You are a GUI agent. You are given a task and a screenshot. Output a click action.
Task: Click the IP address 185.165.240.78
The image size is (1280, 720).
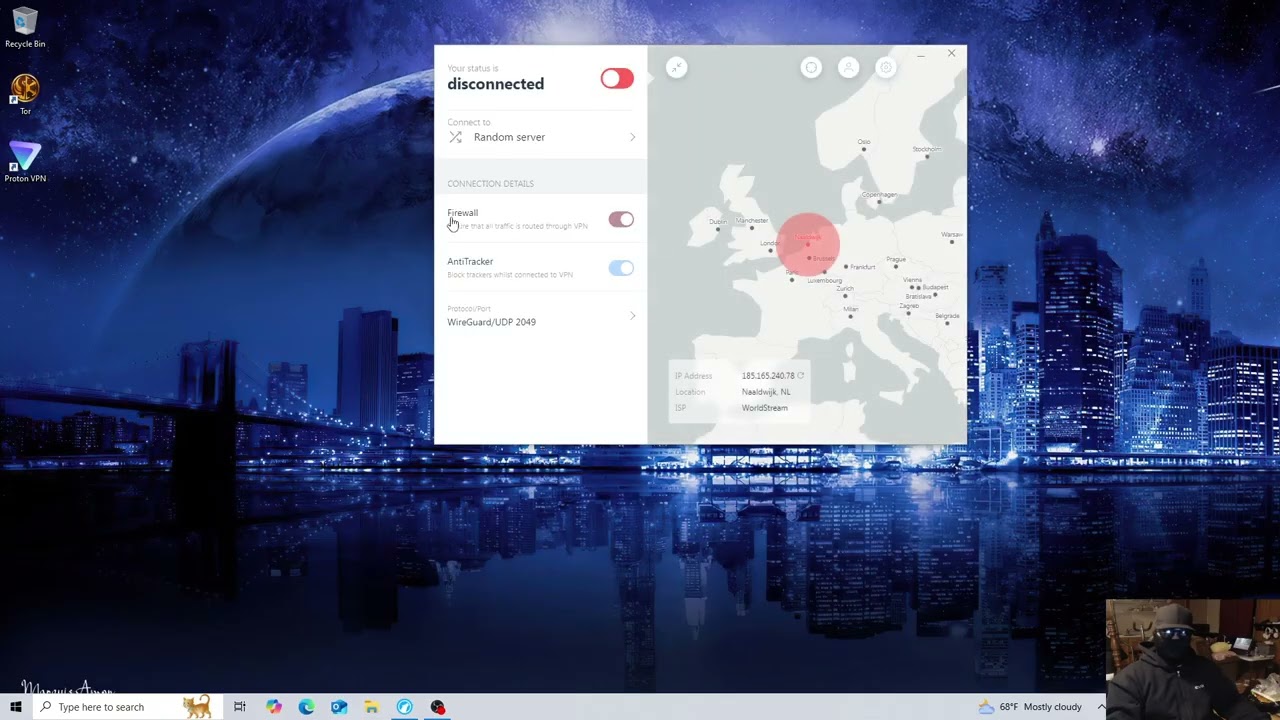768,376
